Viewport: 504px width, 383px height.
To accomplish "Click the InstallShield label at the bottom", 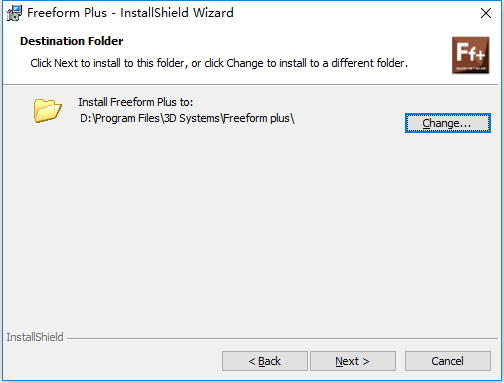I will pos(35,337).
